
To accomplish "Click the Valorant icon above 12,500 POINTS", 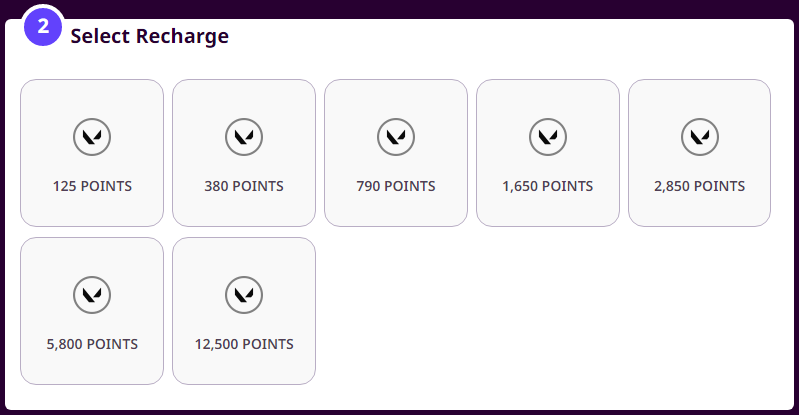I will coord(244,294).
